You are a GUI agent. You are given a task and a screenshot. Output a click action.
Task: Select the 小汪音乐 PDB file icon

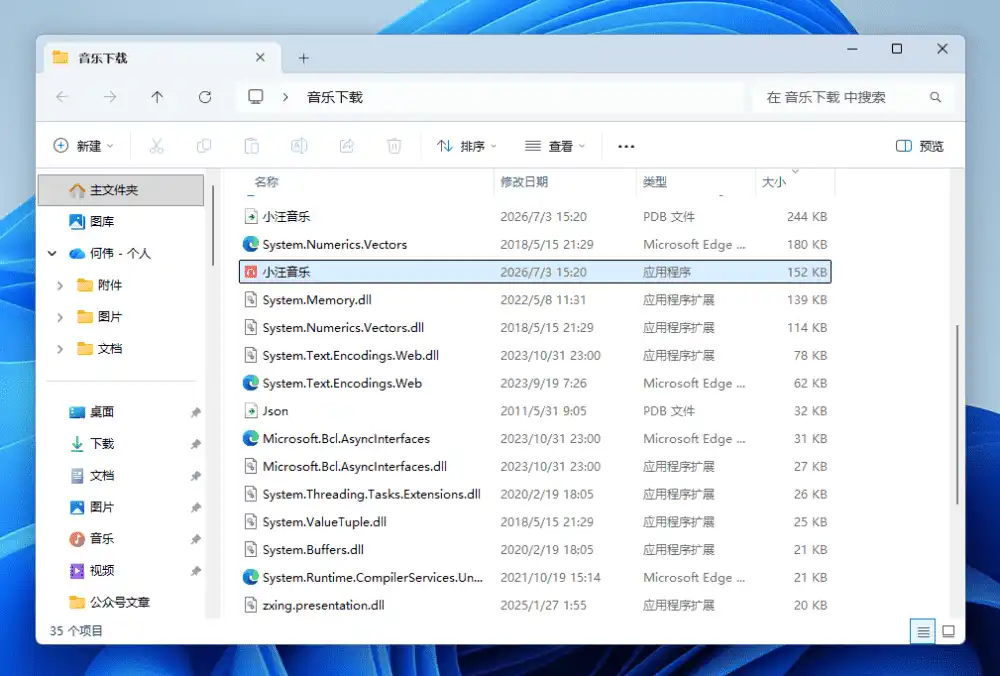click(x=251, y=216)
